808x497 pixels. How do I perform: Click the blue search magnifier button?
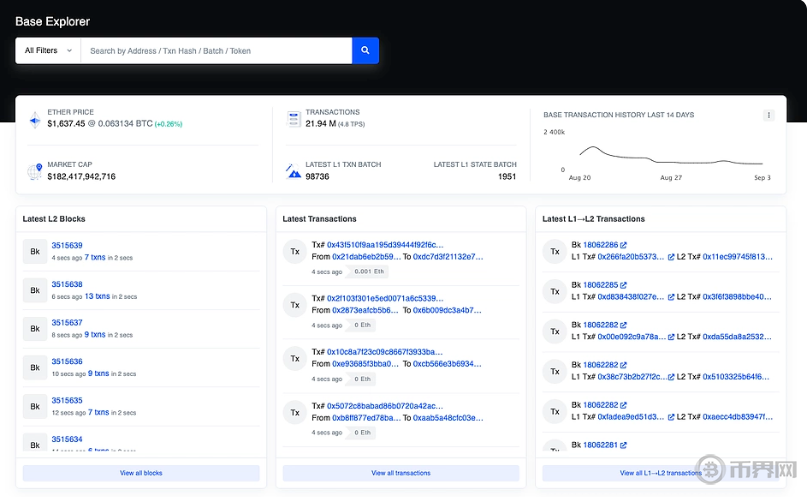(x=365, y=50)
